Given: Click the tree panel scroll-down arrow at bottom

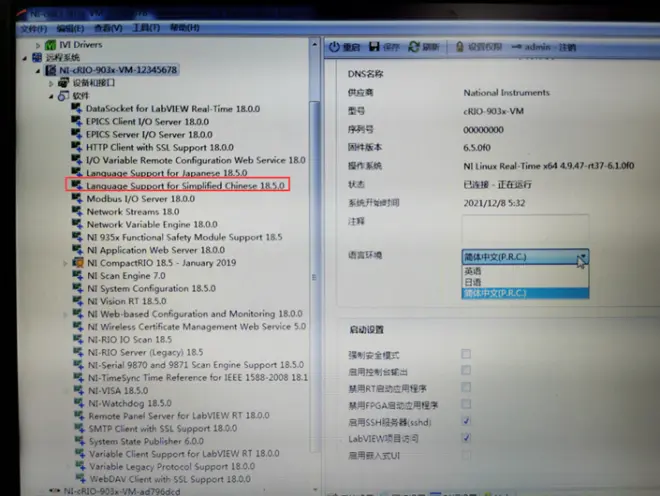Looking at the screenshot, I should (315, 489).
